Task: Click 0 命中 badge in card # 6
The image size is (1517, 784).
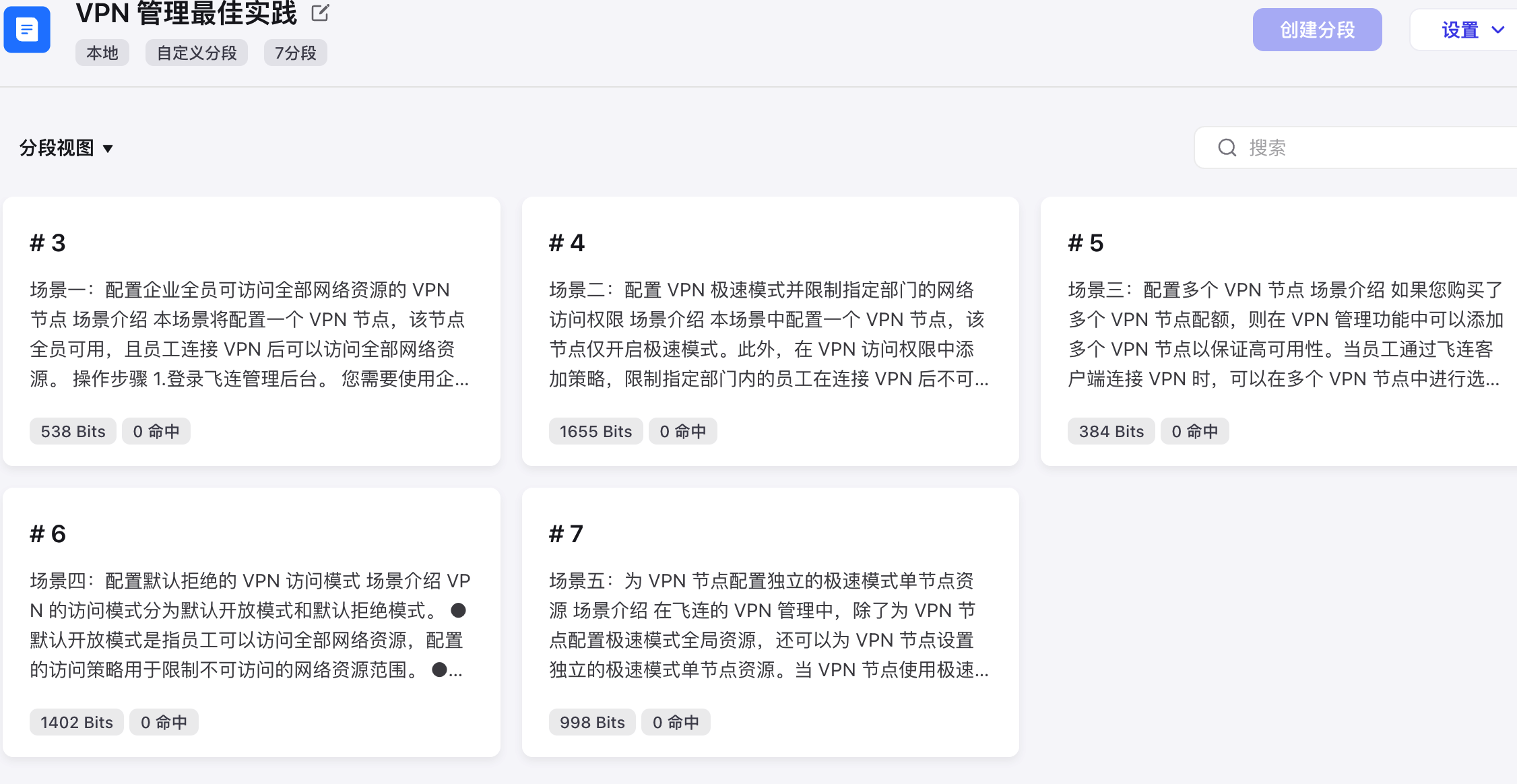Action: [x=164, y=722]
